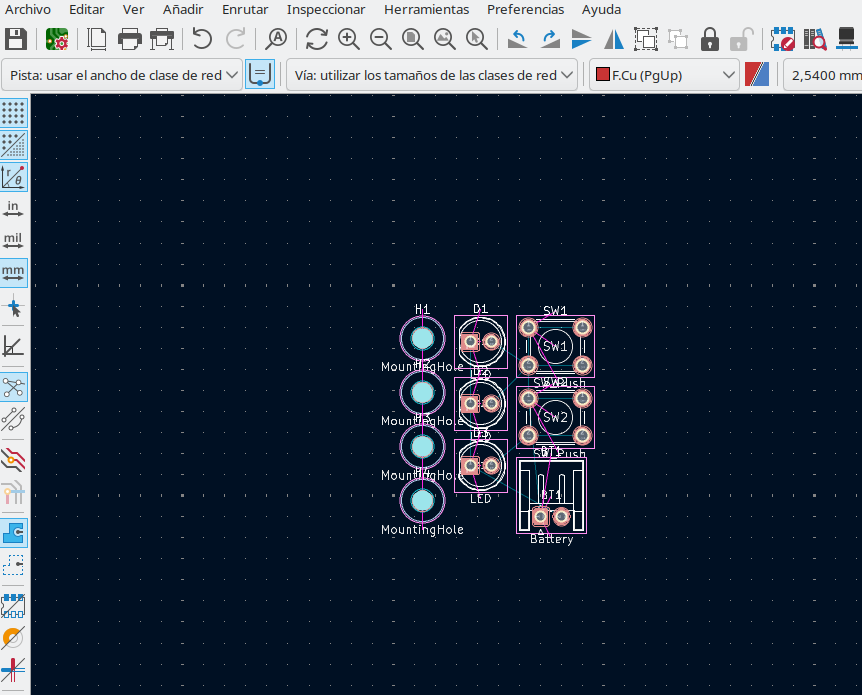Screen dimensions: 862x695
Task: Expand the via size 'Vía' dropdown
Action: click(x=432, y=75)
